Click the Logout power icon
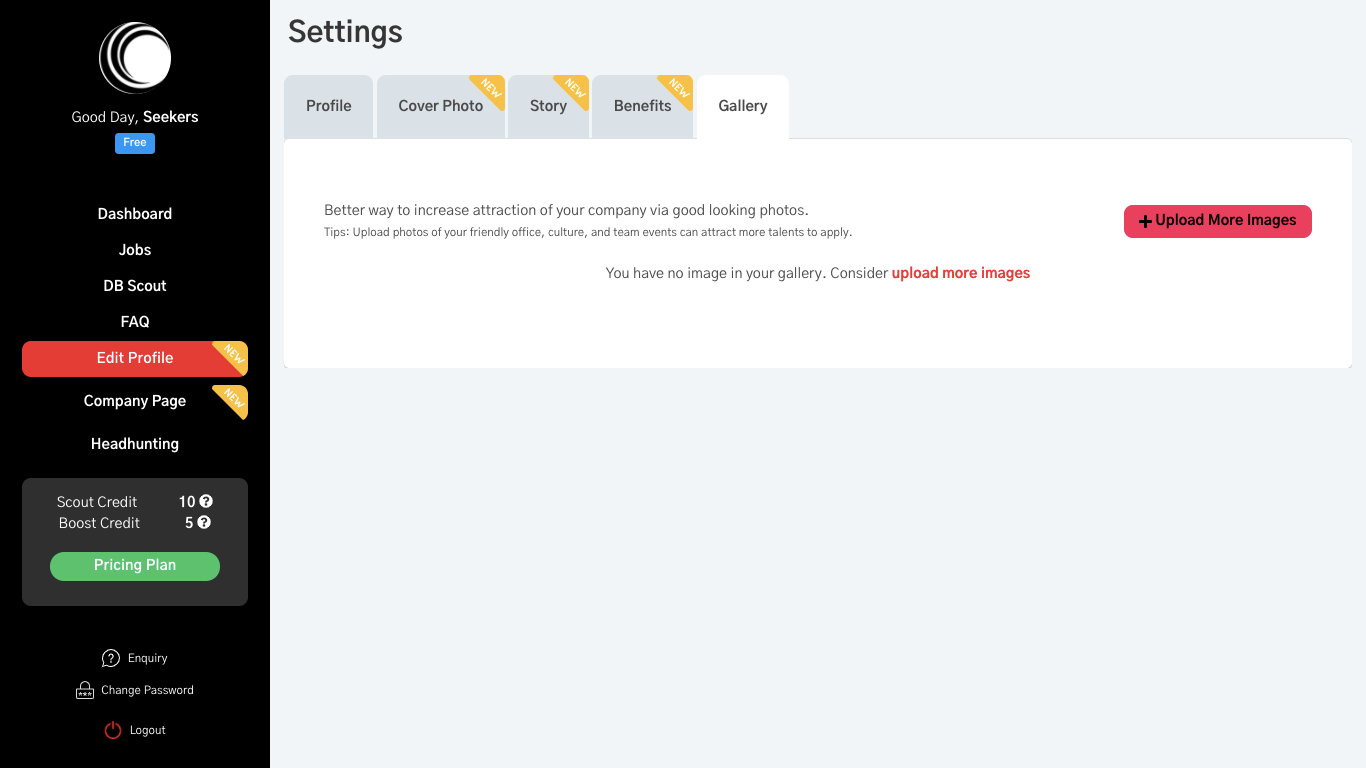This screenshot has width=1366, height=768. point(113,730)
